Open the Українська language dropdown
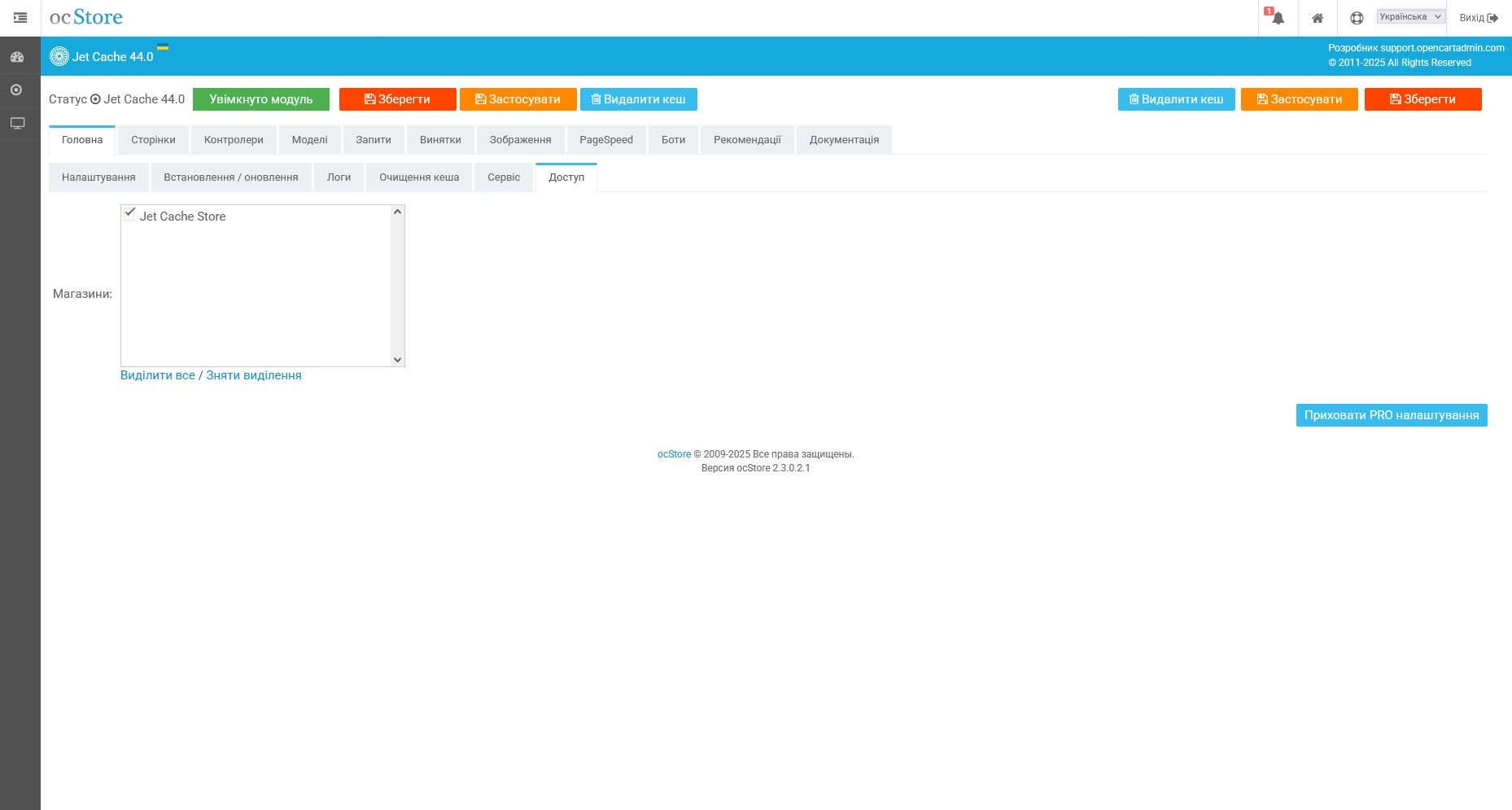 tap(1410, 16)
